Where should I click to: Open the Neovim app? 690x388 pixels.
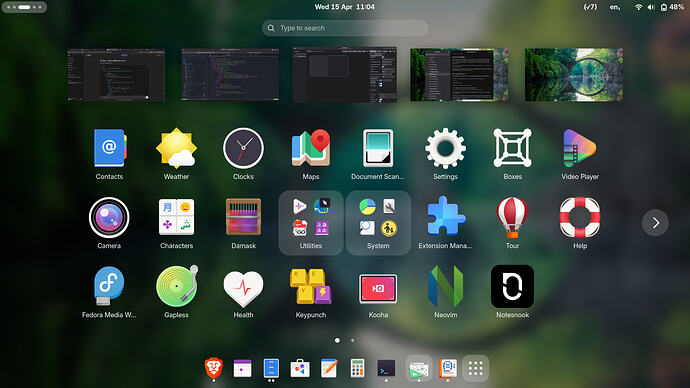pos(445,287)
